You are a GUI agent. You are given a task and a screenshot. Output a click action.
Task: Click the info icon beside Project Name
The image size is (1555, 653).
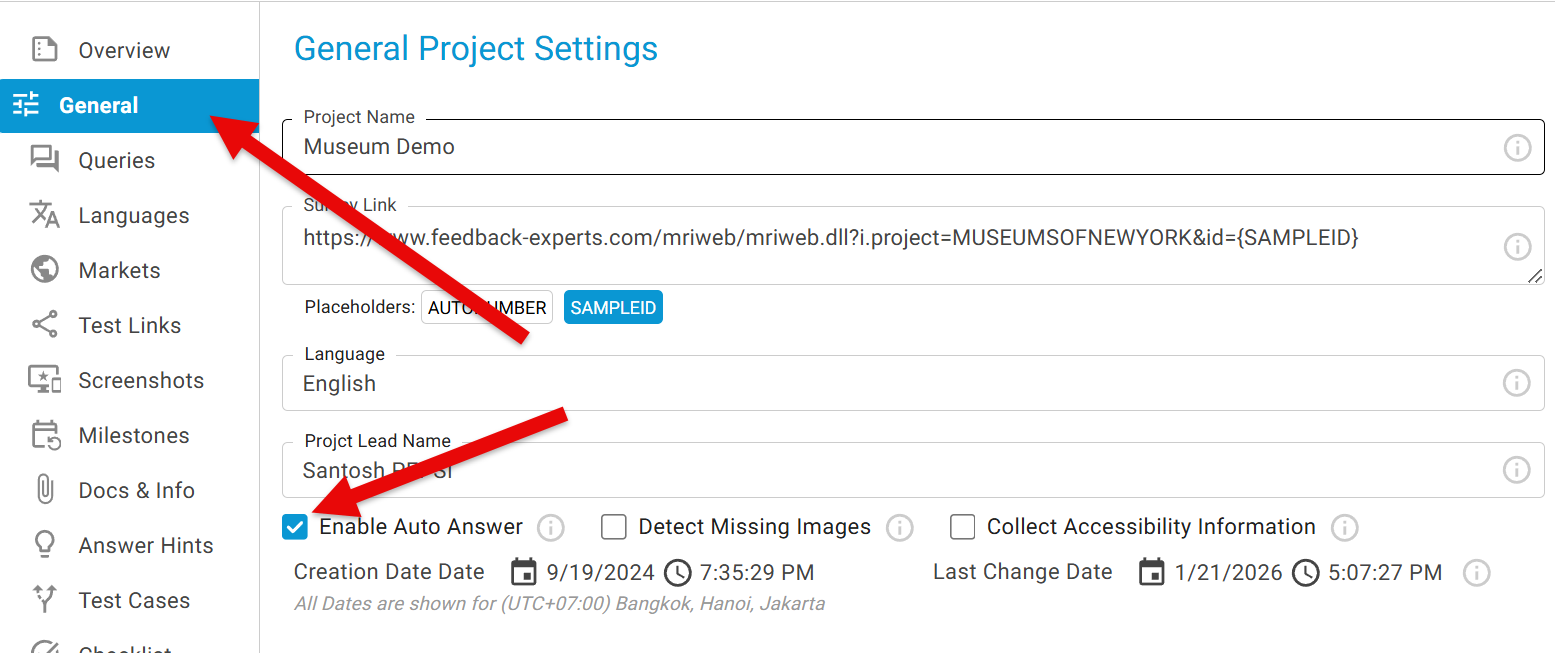pos(1517,148)
